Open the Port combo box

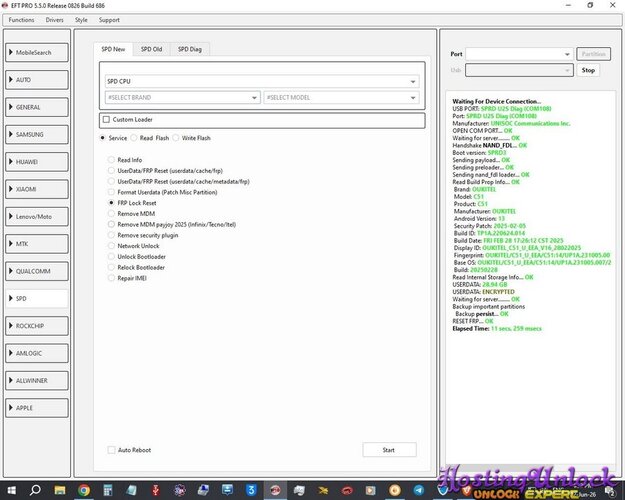[x=519, y=54]
